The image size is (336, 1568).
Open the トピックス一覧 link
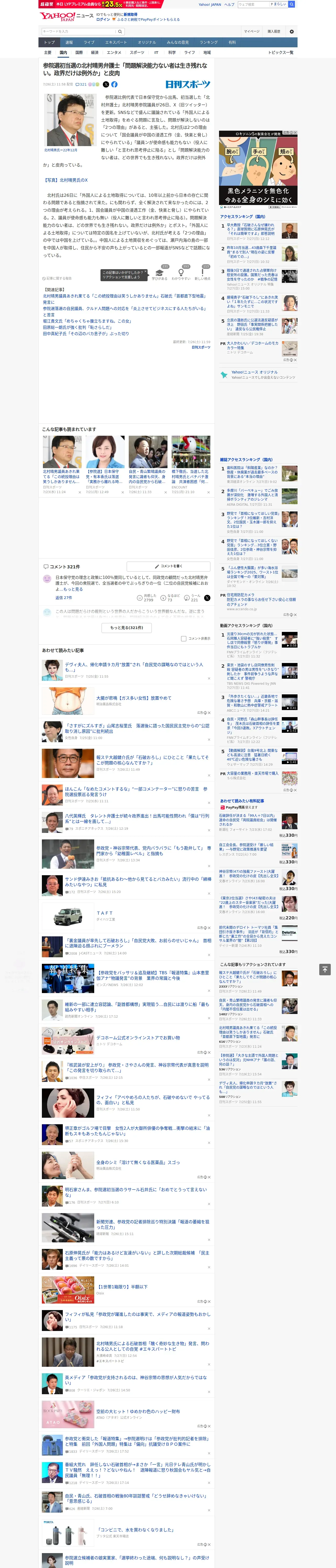pos(281,52)
